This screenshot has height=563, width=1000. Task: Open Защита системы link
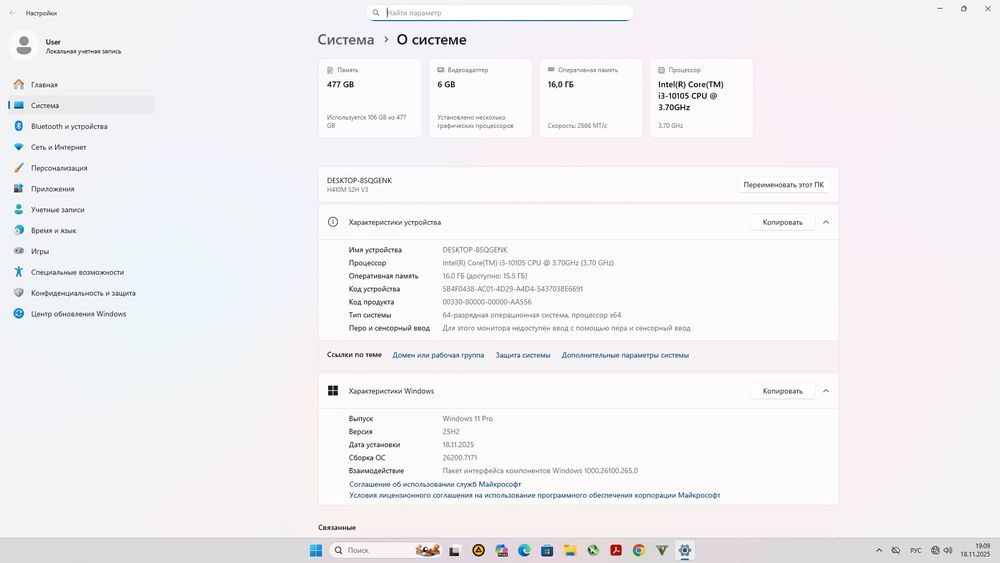[x=523, y=355]
